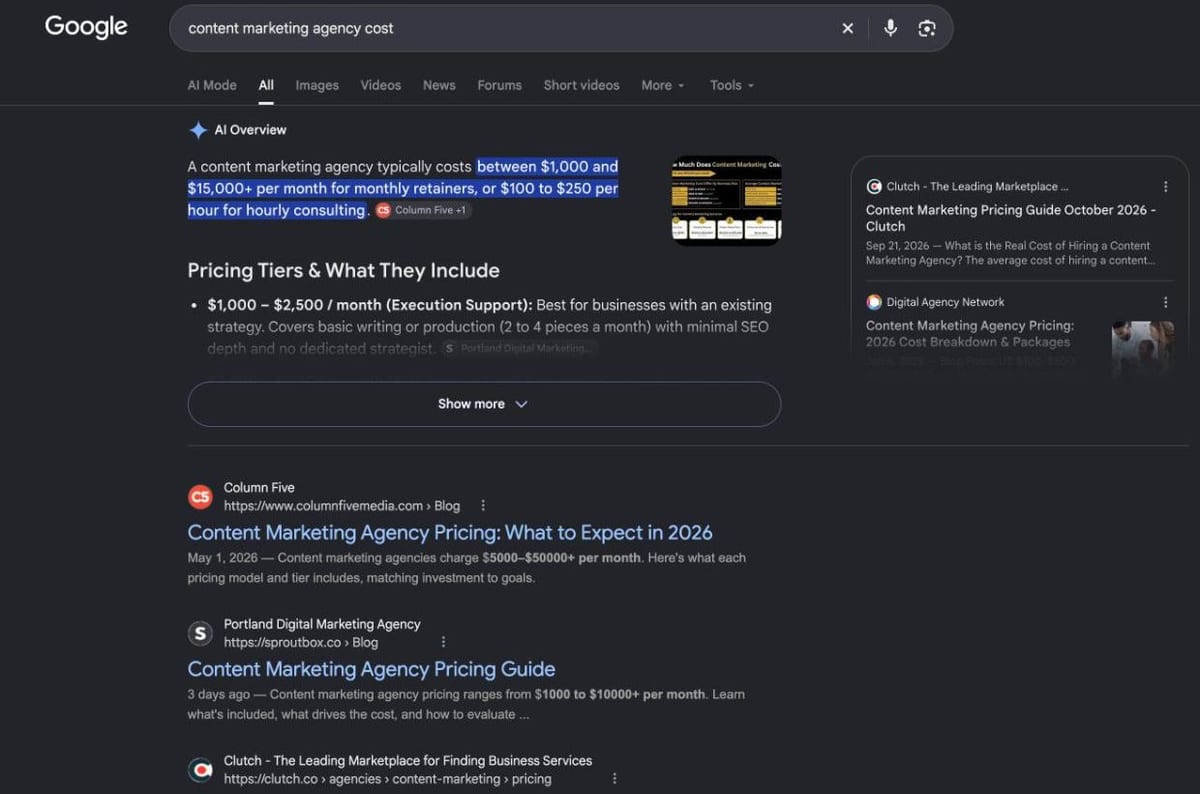This screenshot has width=1200, height=794.
Task: Click the columnfivemedia.com Blog URL text
Action: [342, 506]
